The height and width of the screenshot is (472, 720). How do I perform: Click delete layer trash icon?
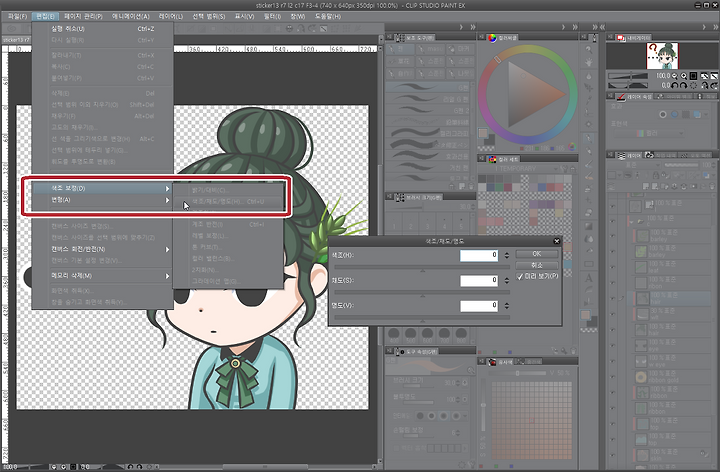coord(712,186)
